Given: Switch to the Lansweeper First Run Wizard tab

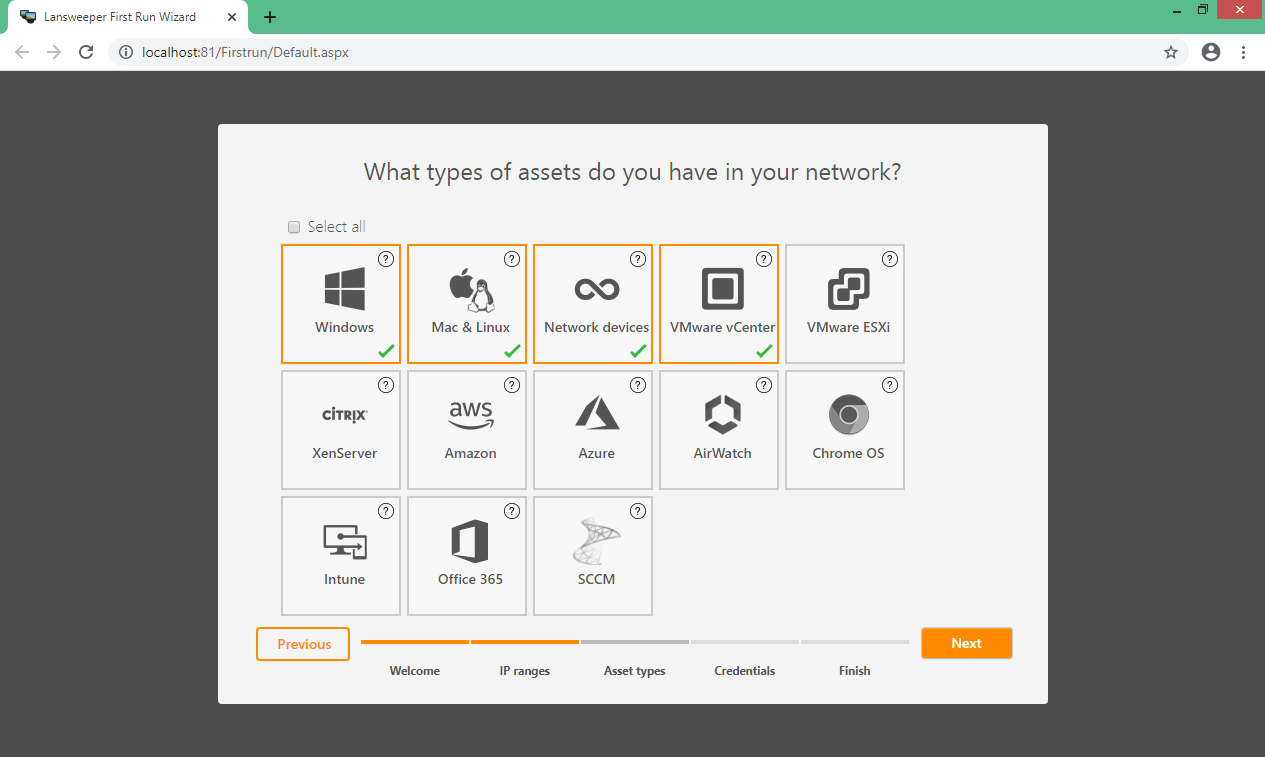Looking at the screenshot, I should 120,17.
